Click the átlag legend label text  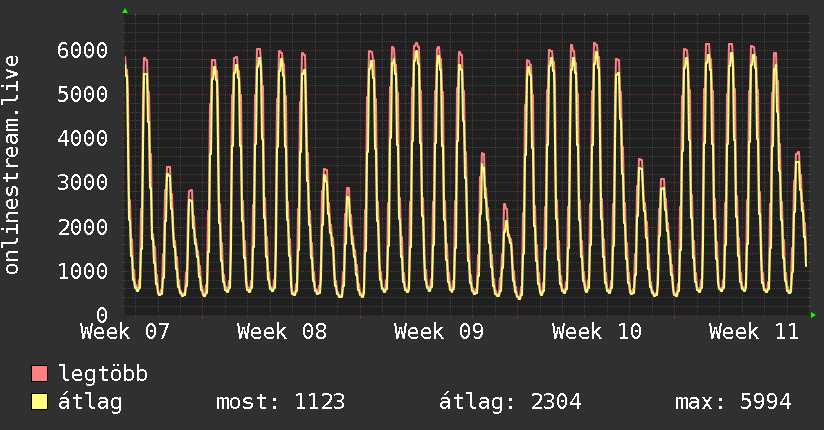[90, 402]
